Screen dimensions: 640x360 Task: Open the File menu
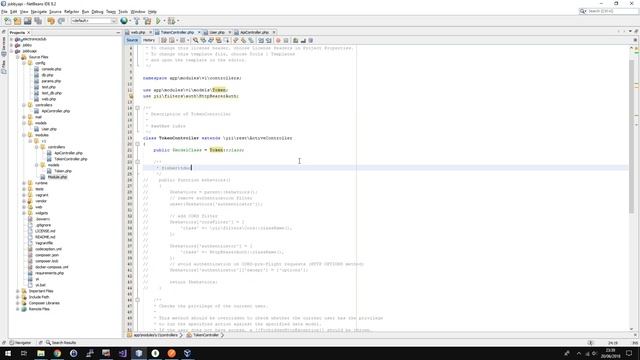tap(4, 12)
